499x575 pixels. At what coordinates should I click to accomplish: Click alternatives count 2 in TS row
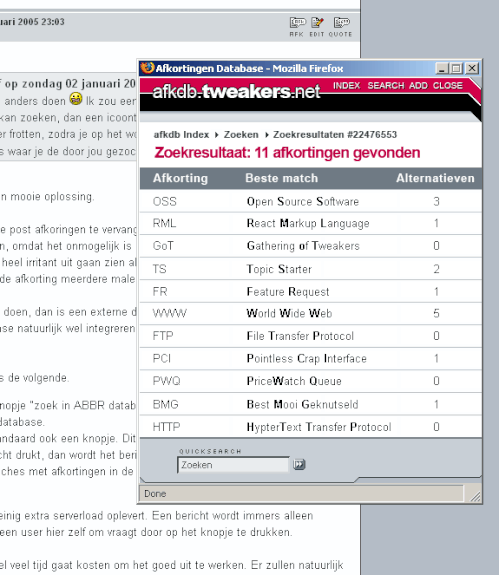(436, 269)
